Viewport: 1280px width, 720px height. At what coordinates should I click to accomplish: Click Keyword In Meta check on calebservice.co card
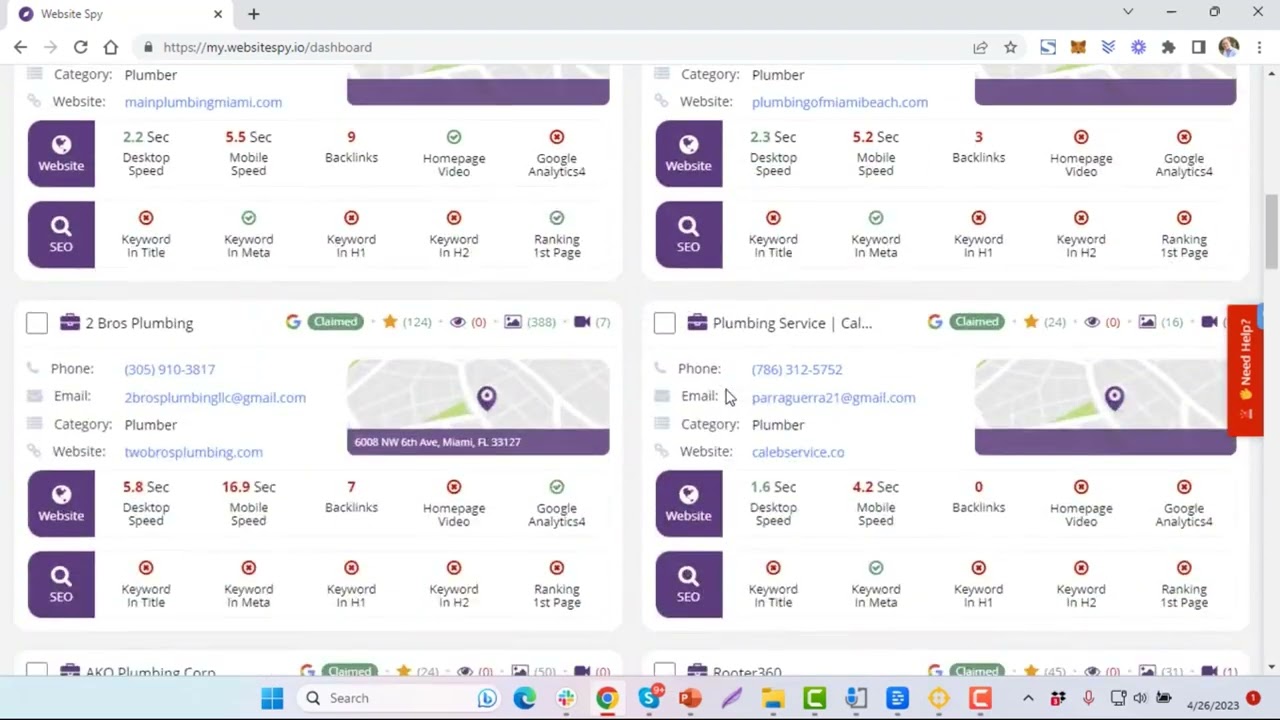pos(876,568)
